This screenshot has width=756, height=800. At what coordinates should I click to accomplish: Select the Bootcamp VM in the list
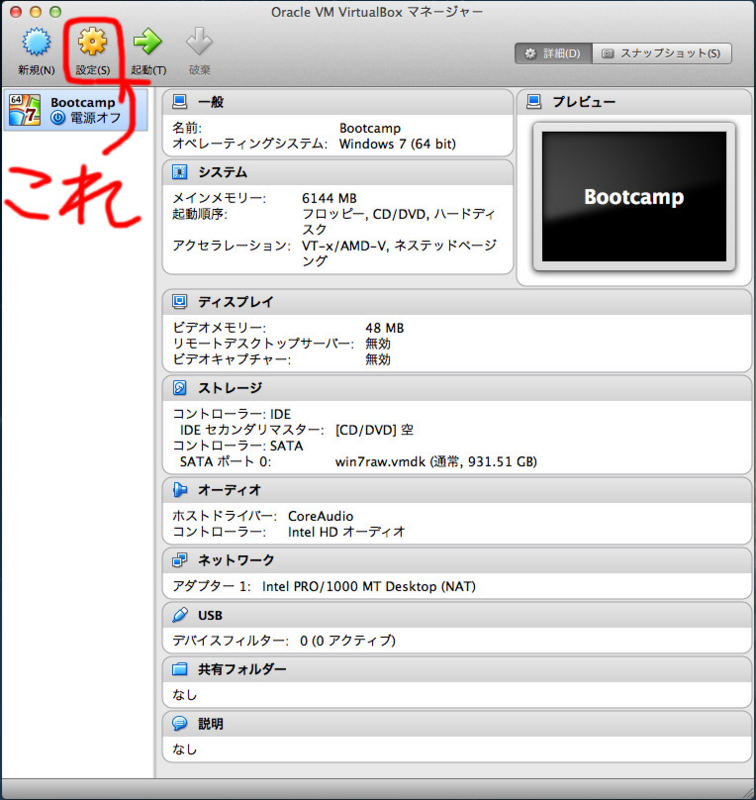(75, 110)
